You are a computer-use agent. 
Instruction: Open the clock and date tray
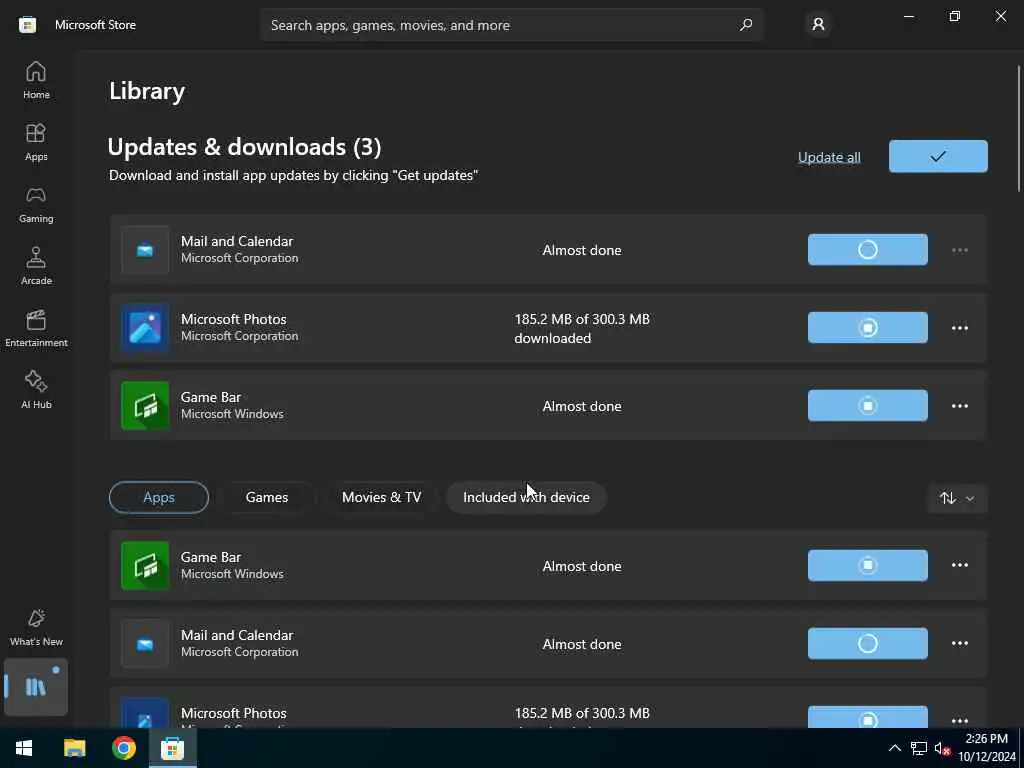[x=986, y=748]
